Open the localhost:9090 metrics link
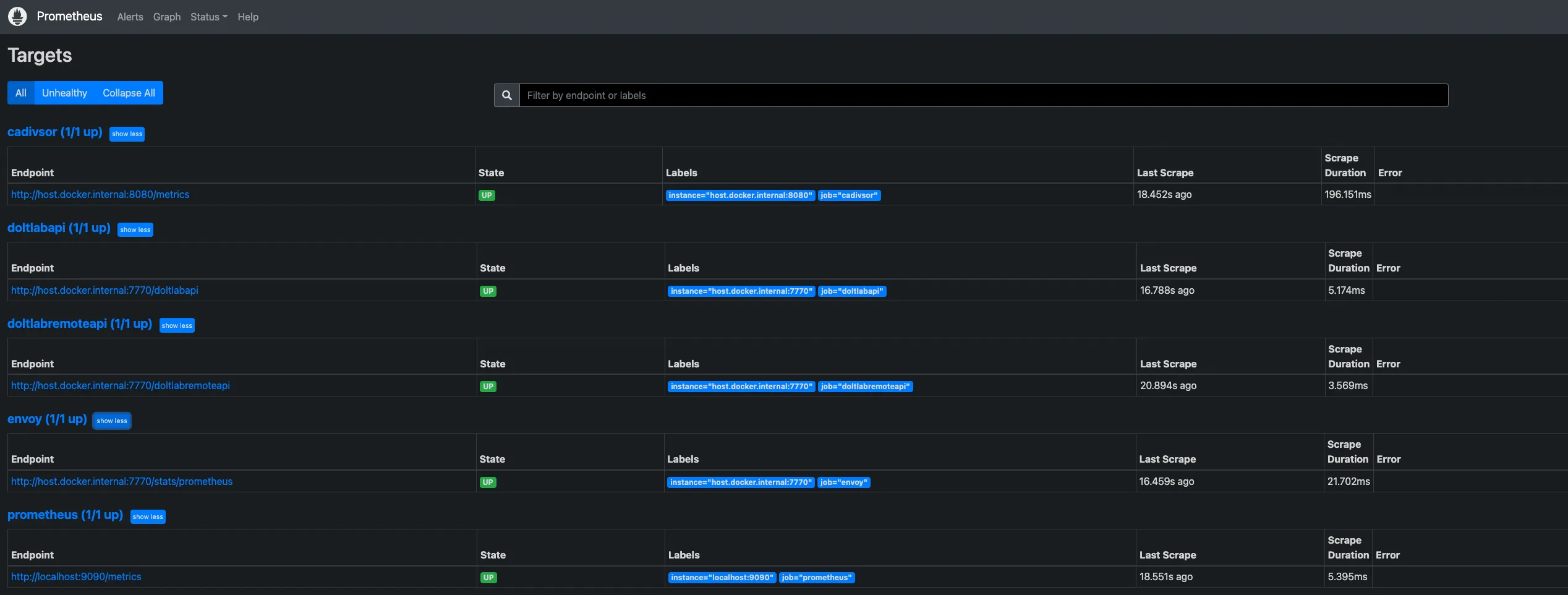 pyautogui.click(x=76, y=576)
